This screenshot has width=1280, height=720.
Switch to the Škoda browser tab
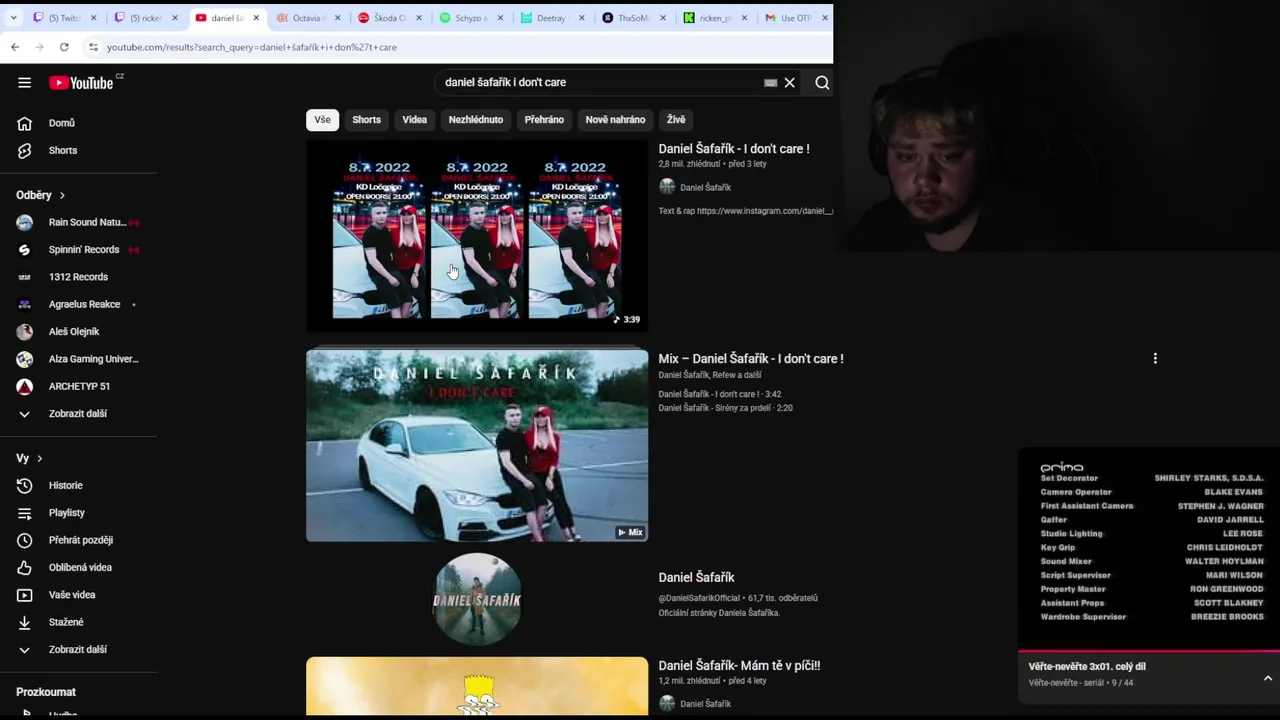389,18
